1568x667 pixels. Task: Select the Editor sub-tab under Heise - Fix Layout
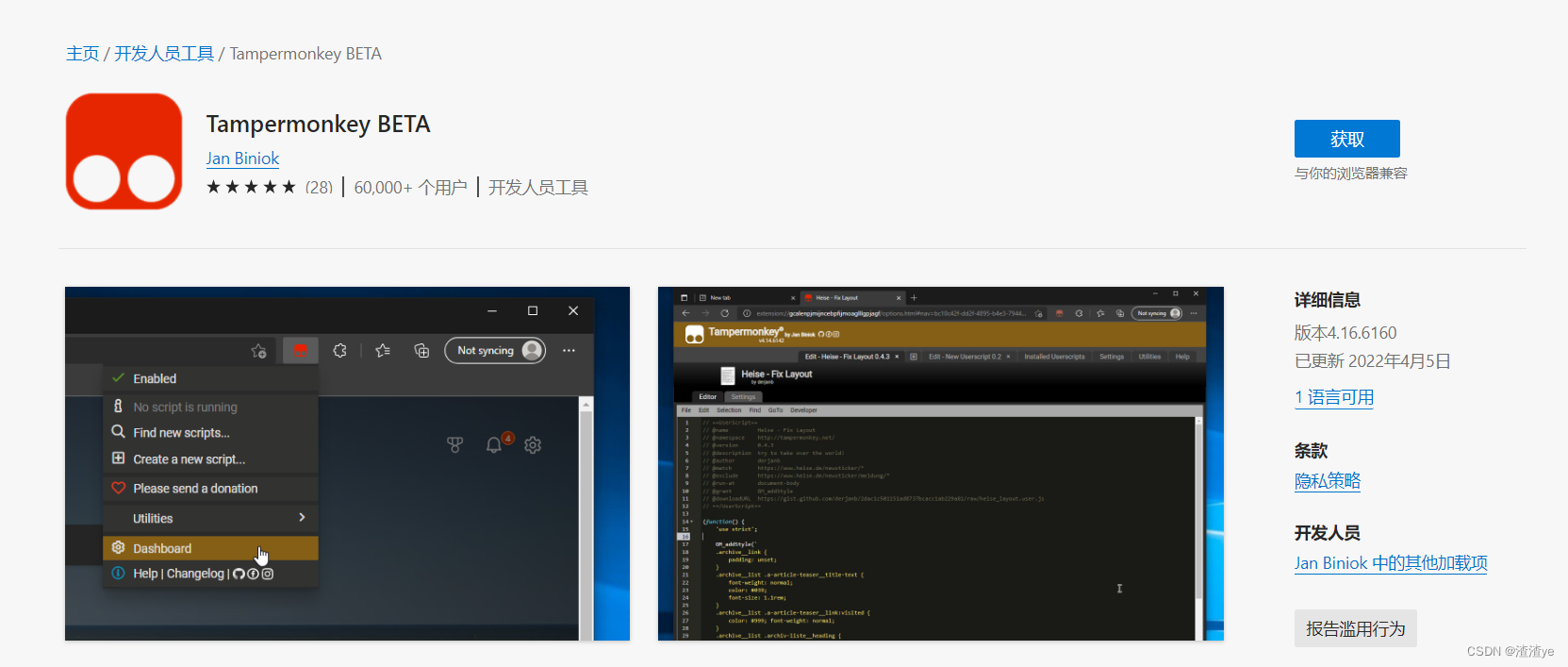(708, 397)
